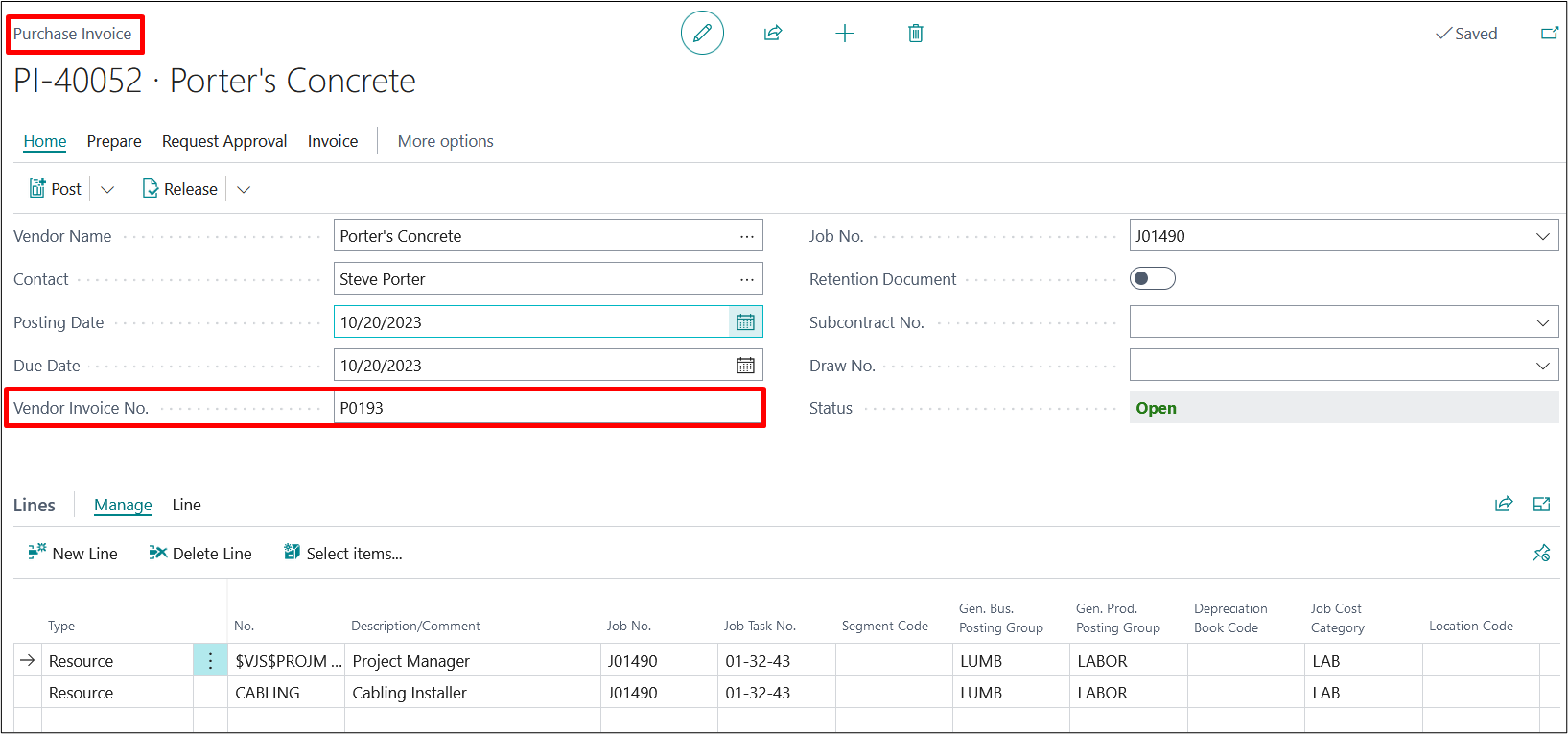Image resolution: width=1568 pixels, height=734 pixels.
Task: Click the trash delete icon
Action: (x=915, y=34)
